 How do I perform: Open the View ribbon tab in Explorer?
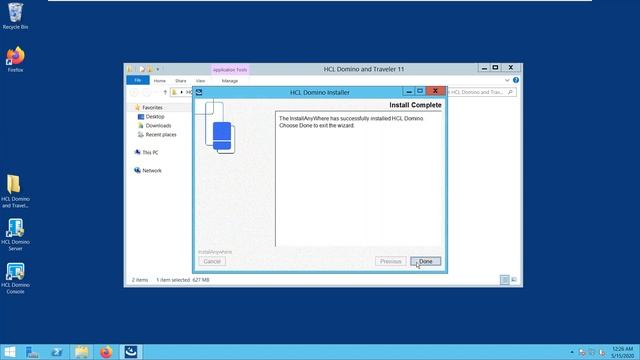(x=200, y=81)
